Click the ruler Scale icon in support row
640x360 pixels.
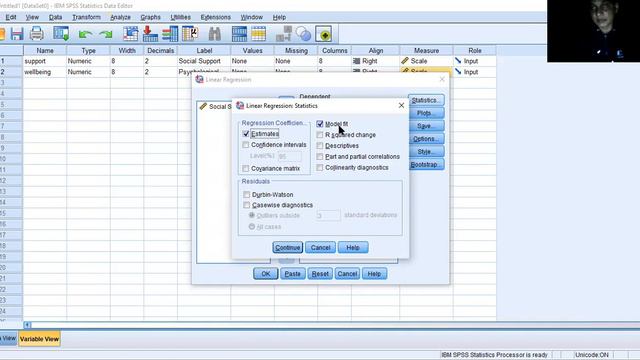[405, 61]
